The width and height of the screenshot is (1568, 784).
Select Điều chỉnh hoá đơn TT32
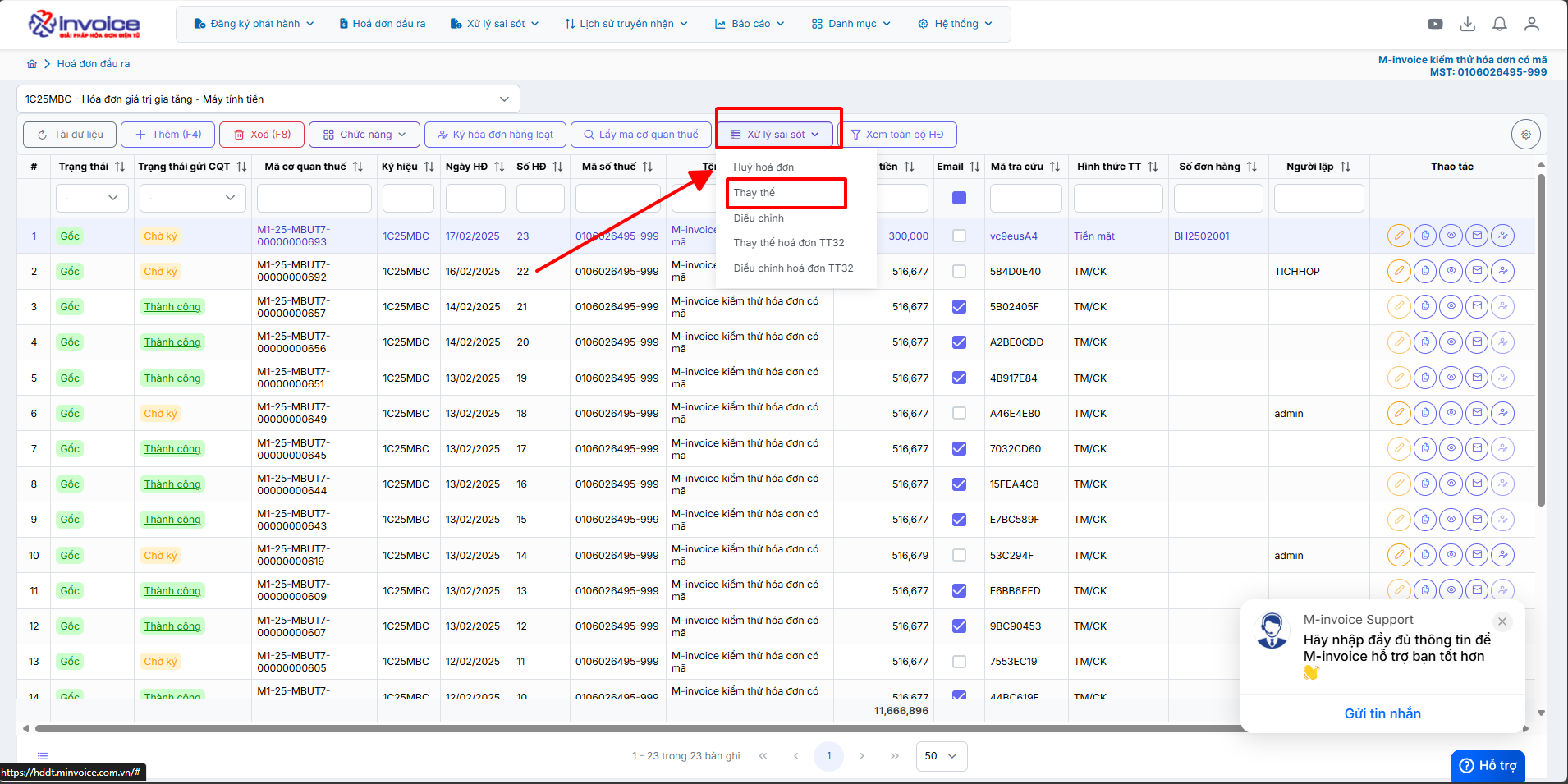(793, 268)
